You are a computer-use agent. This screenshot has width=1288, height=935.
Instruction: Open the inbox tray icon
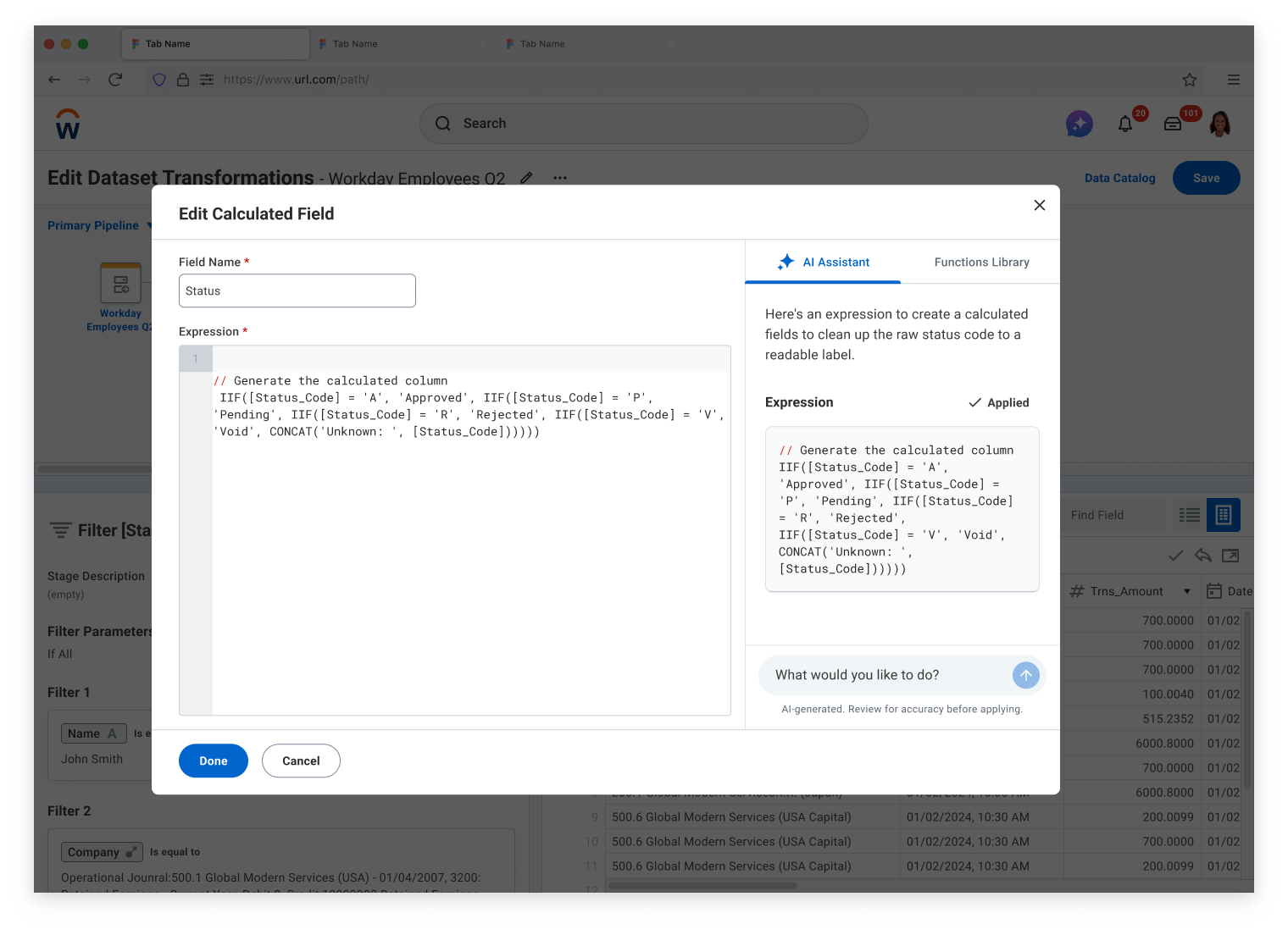(1173, 124)
